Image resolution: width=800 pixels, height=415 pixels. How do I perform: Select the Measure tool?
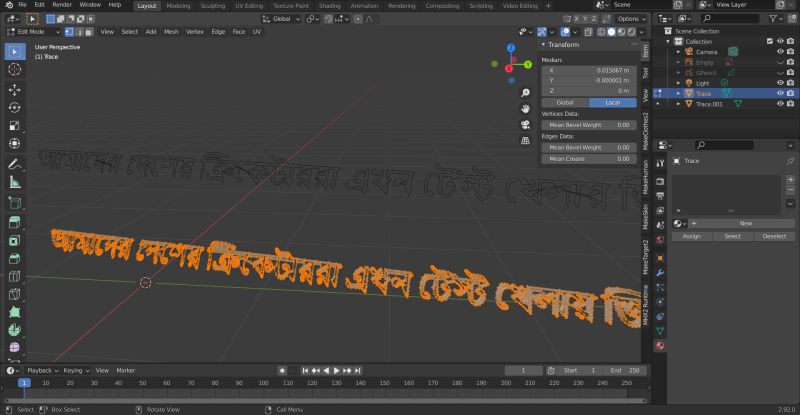click(x=15, y=182)
